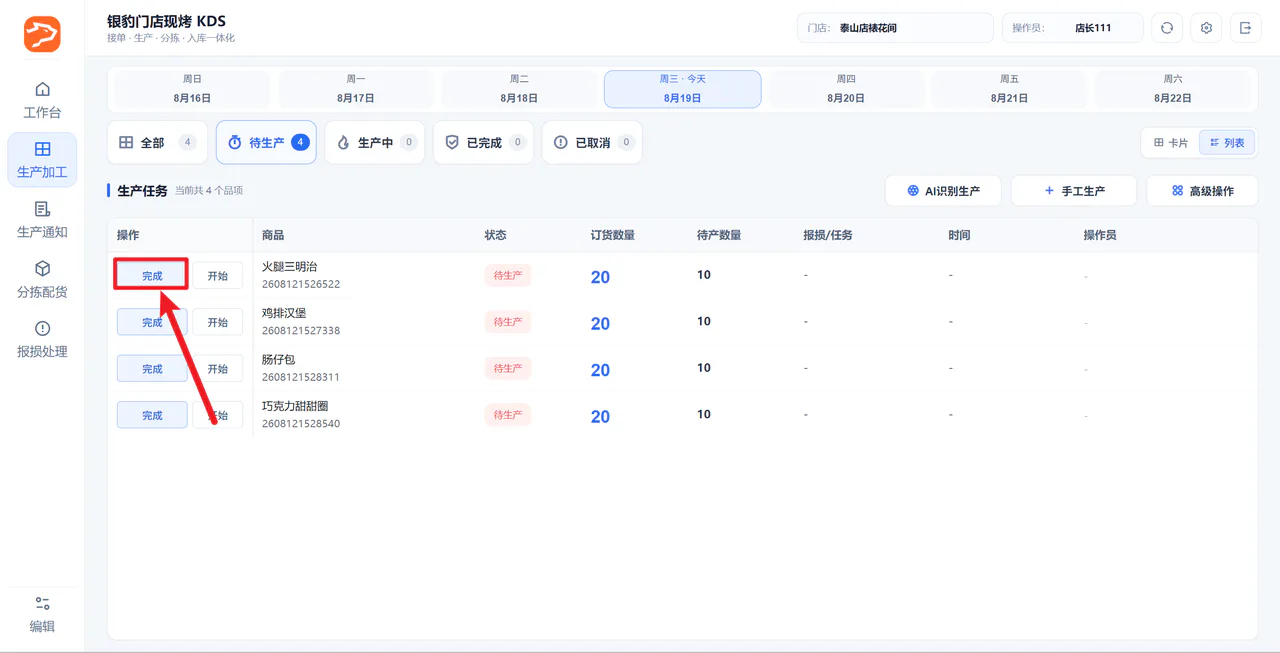This screenshot has width=1280, height=653.
Task: Choose date 周二 8月18日
Action: click(x=519, y=89)
